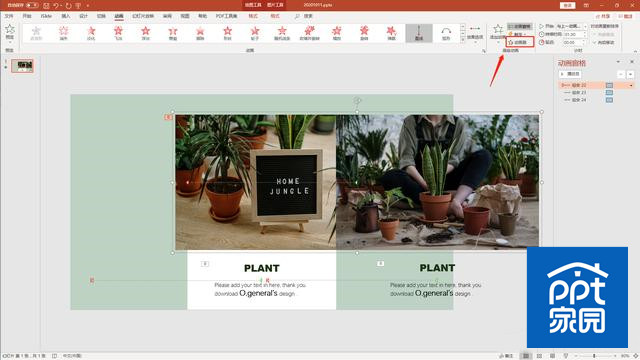The width and height of the screenshot is (640, 360).
Task: Click Start From Beginning quick access icon
Action: coord(78,6)
